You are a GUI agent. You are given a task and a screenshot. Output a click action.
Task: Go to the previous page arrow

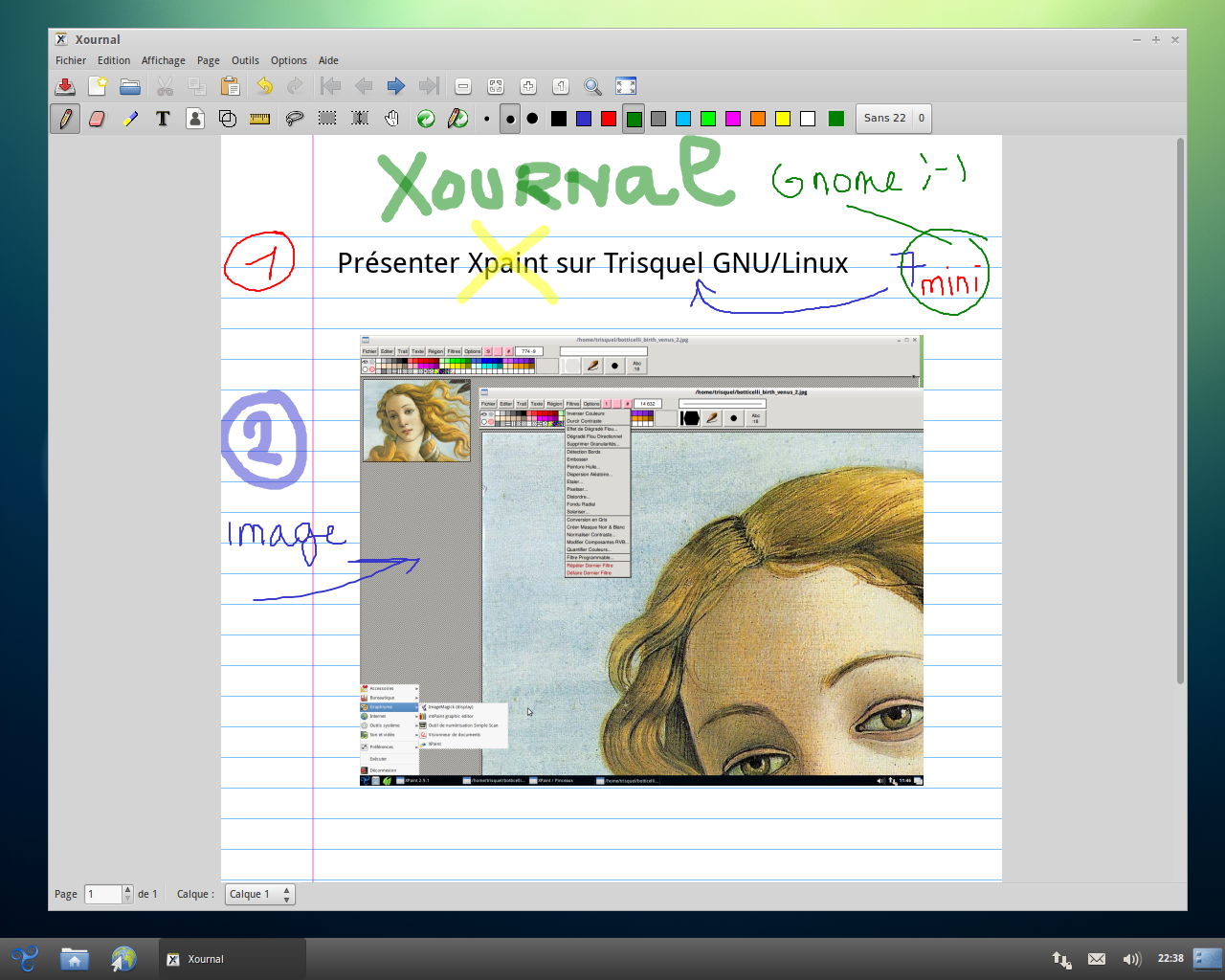click(364, 86)
